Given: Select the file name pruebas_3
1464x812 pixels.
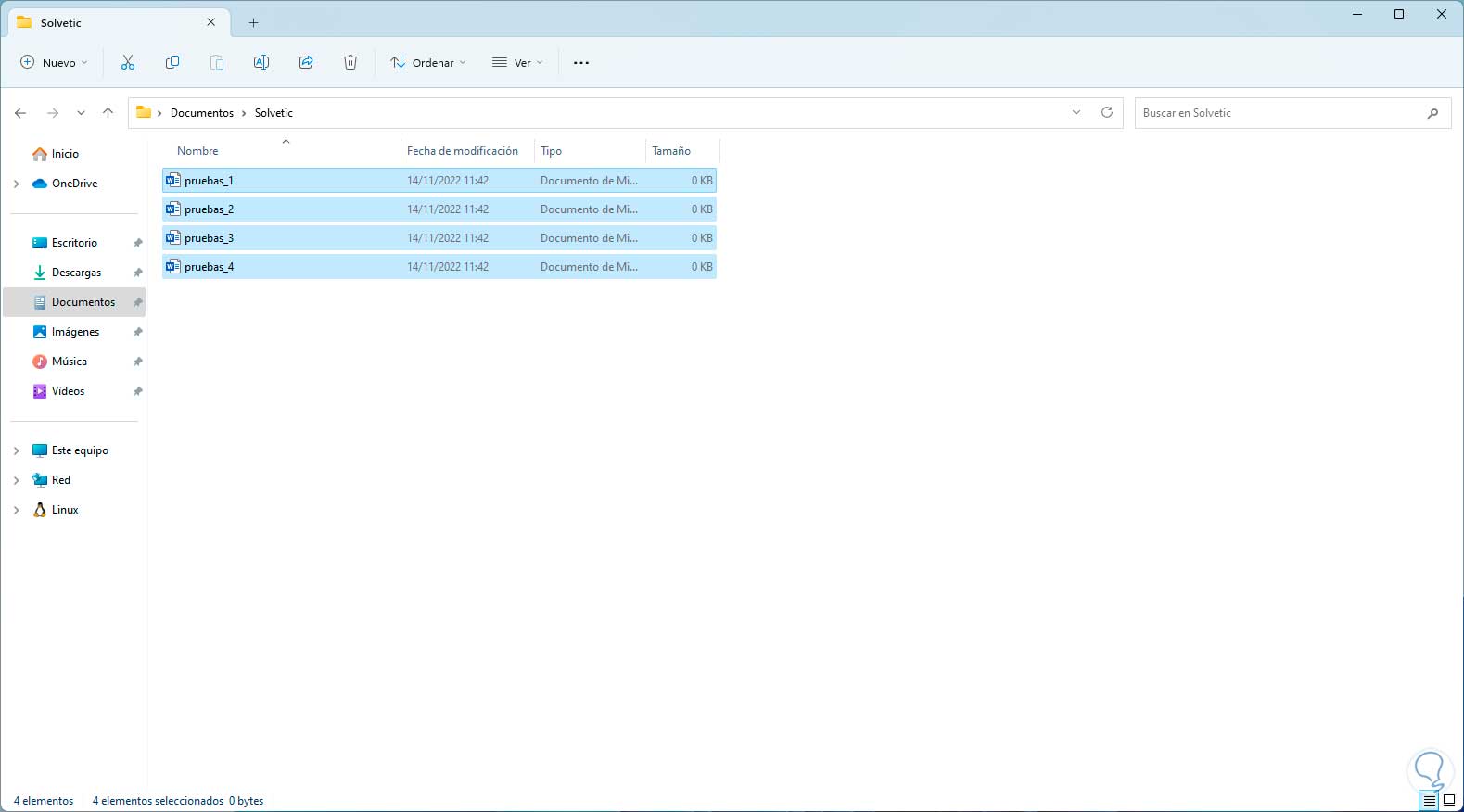Looking at the screenshot, I should 209,238.
